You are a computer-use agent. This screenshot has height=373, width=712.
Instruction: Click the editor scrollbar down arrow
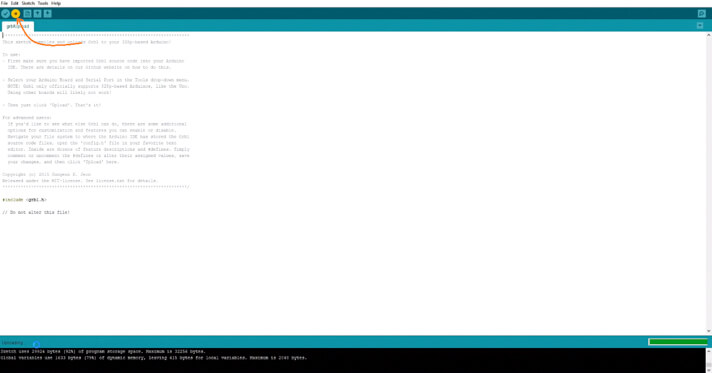coord(708,331)
